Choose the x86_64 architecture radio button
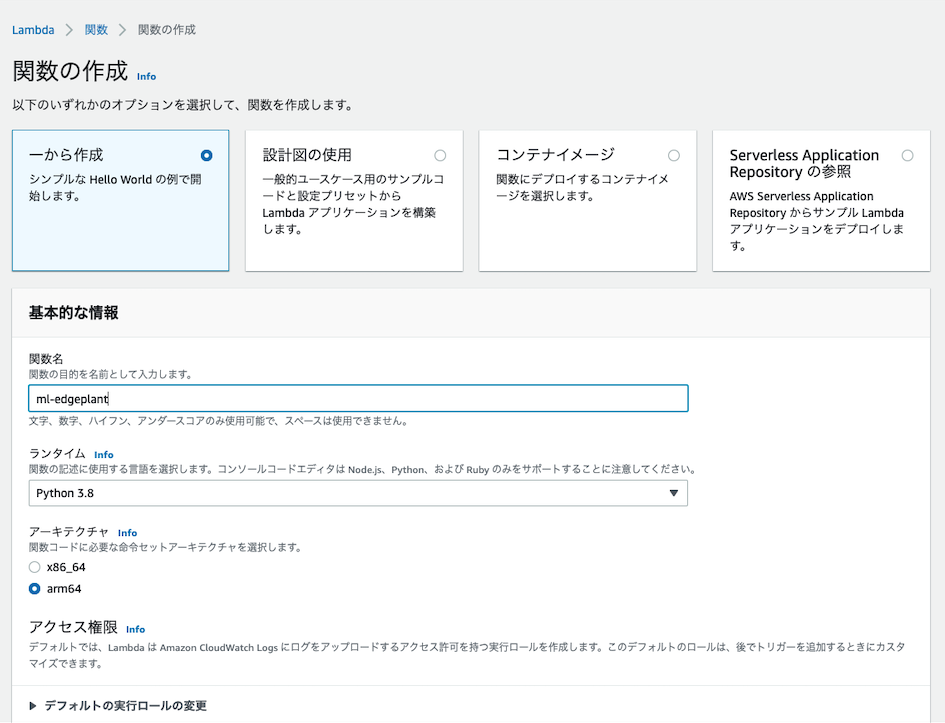The height and width of the screenshot is (723, 945). [34, 567]
